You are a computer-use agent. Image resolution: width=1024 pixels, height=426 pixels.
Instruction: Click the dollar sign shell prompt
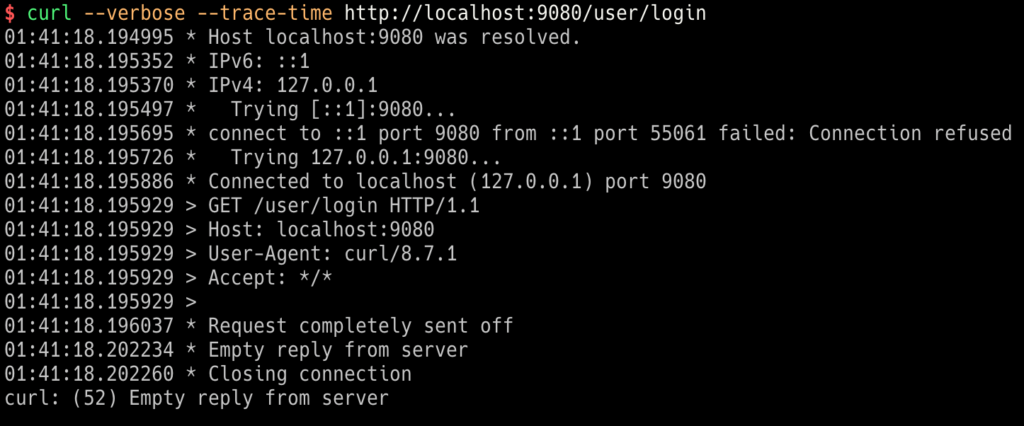click(x=9, y=14)
